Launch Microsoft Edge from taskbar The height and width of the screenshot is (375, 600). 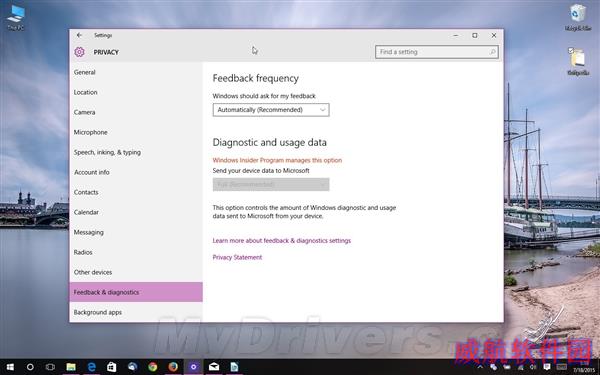coord(91,367)
